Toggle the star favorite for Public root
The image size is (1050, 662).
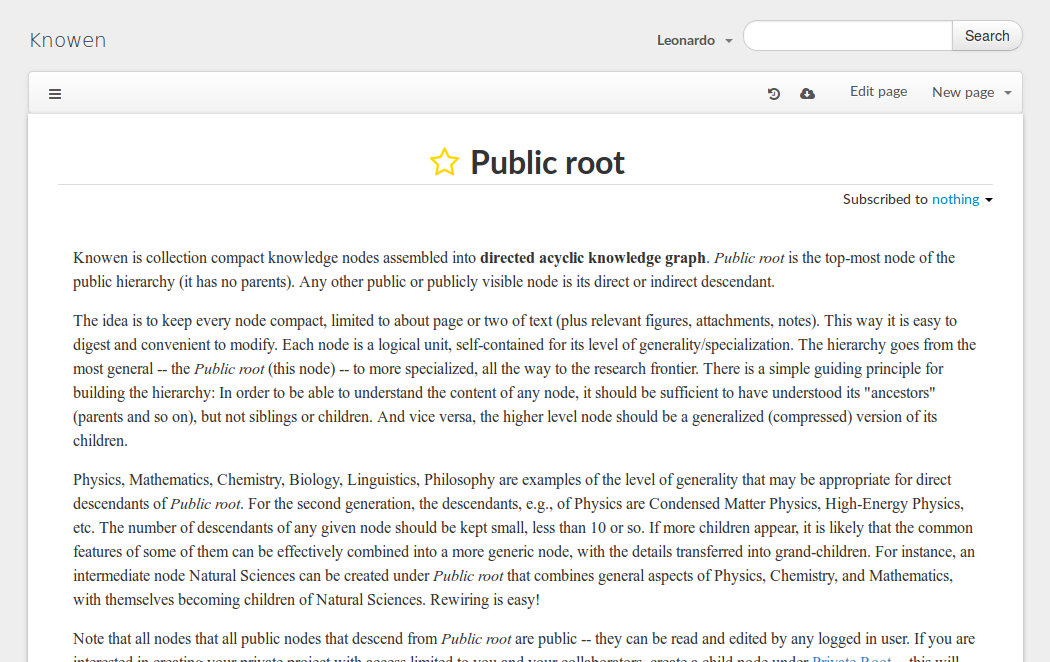click(x=444, y=162)
